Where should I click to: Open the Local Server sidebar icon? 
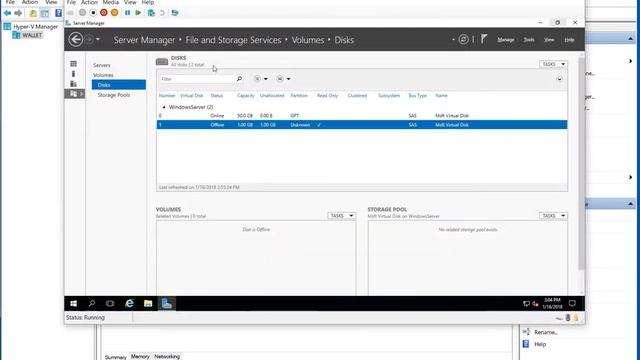[73, 74]
